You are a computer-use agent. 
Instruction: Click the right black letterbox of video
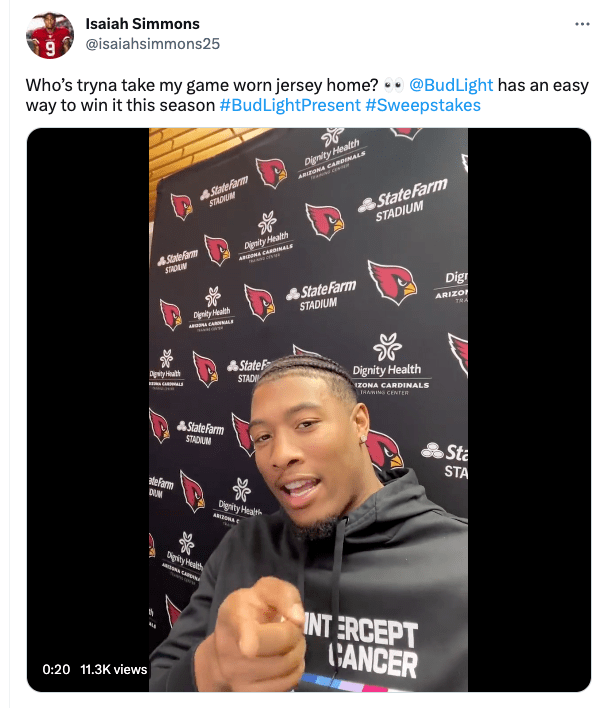pyautogui.click(x=529, y=410)
